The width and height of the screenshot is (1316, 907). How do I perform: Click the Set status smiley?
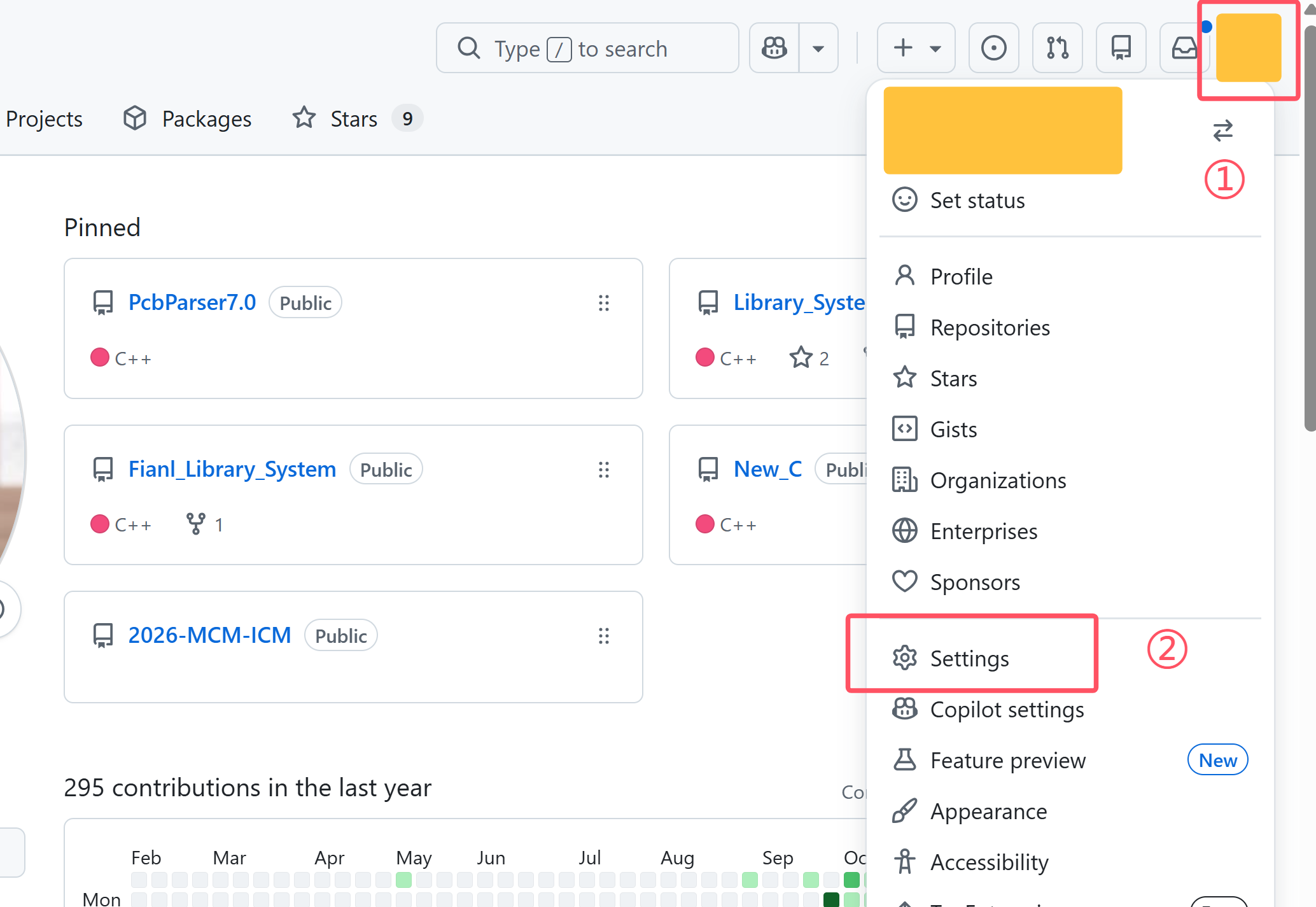coord(904,200)
